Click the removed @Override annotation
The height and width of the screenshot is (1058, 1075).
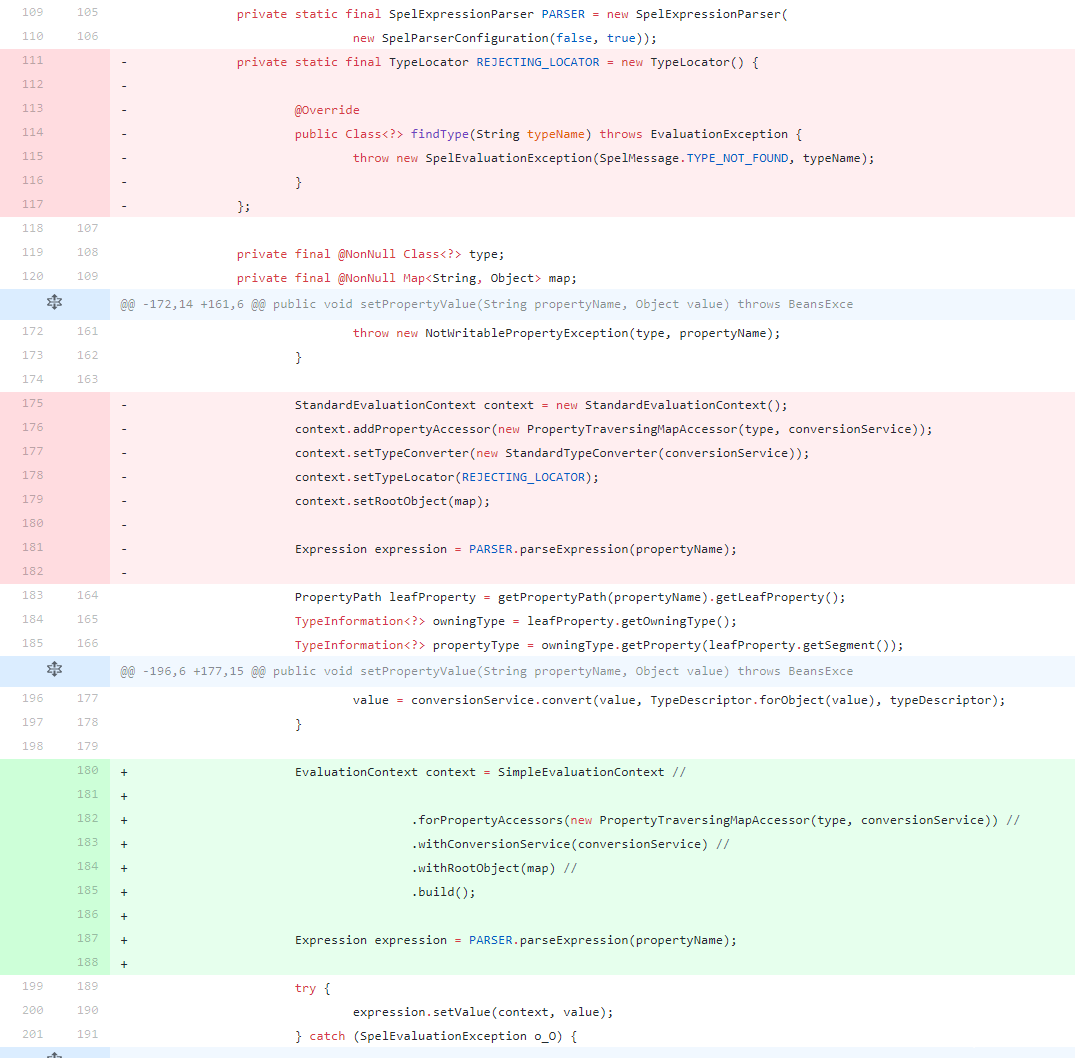point(327,110)
